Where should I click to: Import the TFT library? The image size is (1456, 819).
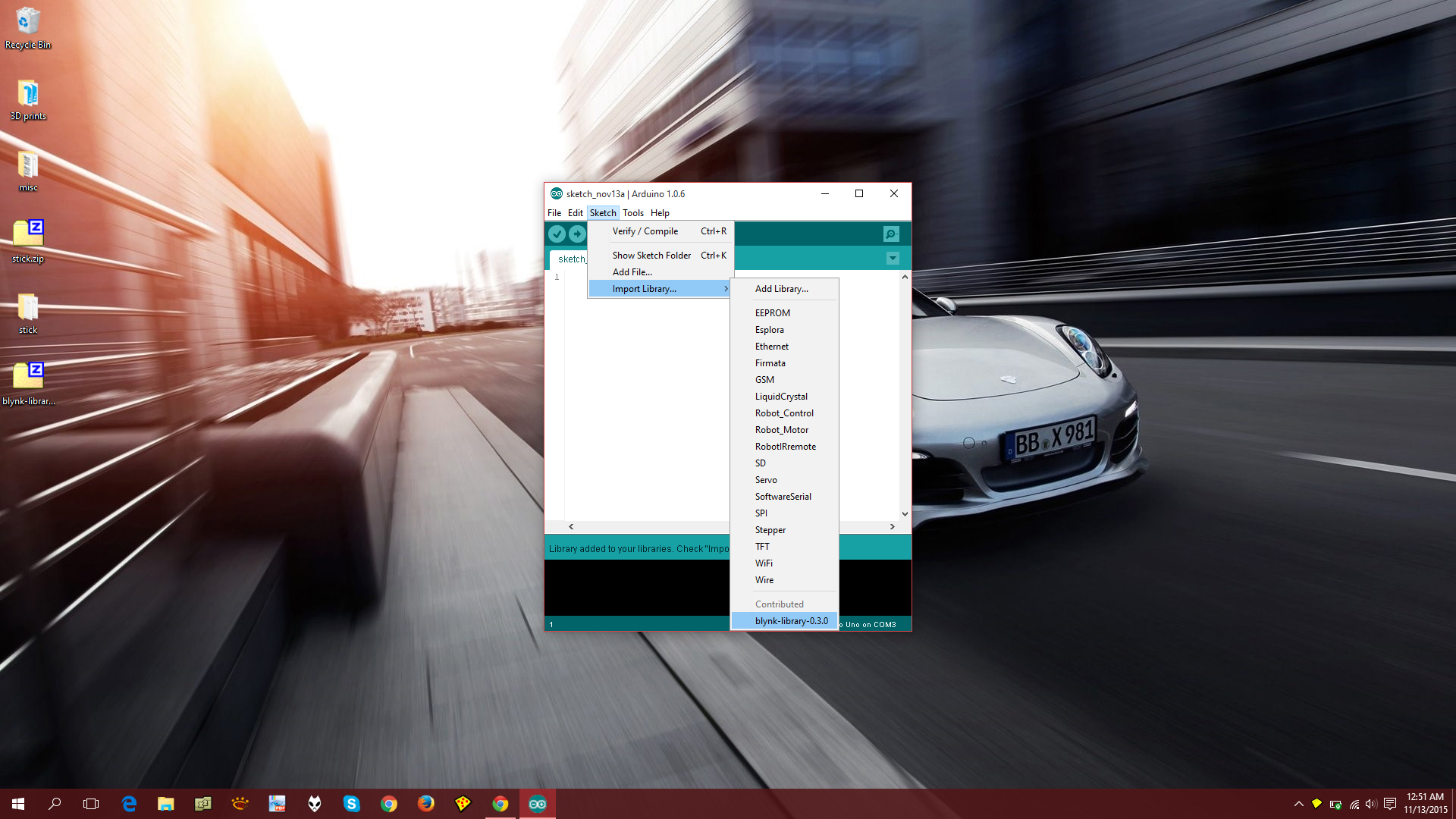784,547
